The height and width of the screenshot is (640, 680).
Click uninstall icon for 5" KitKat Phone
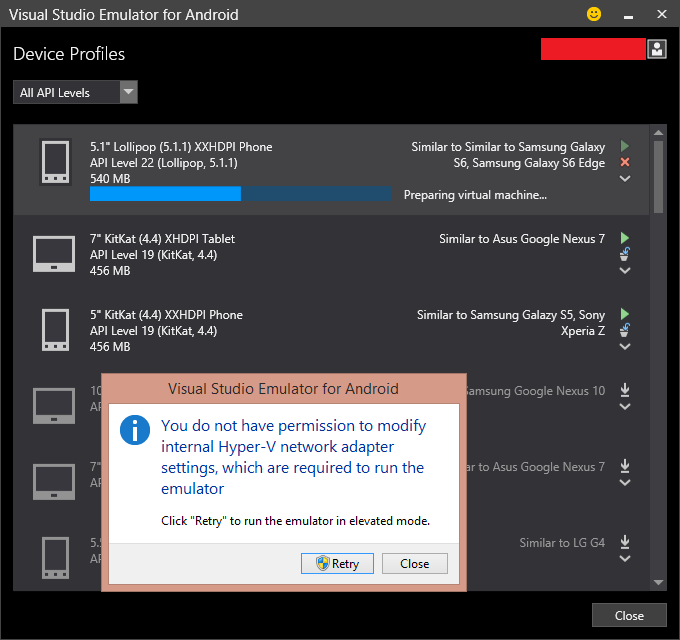pos(625,330)
